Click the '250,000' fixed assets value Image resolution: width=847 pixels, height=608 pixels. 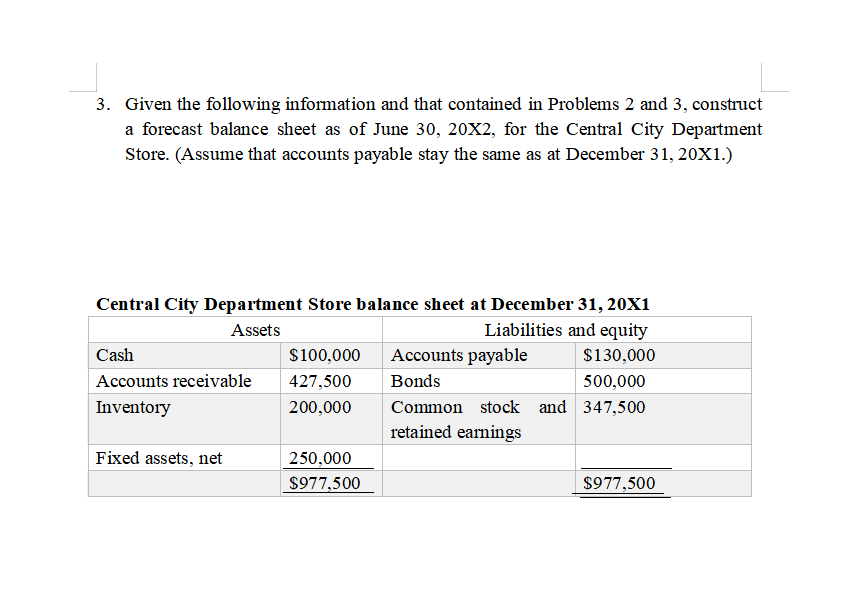coord(319,457)
